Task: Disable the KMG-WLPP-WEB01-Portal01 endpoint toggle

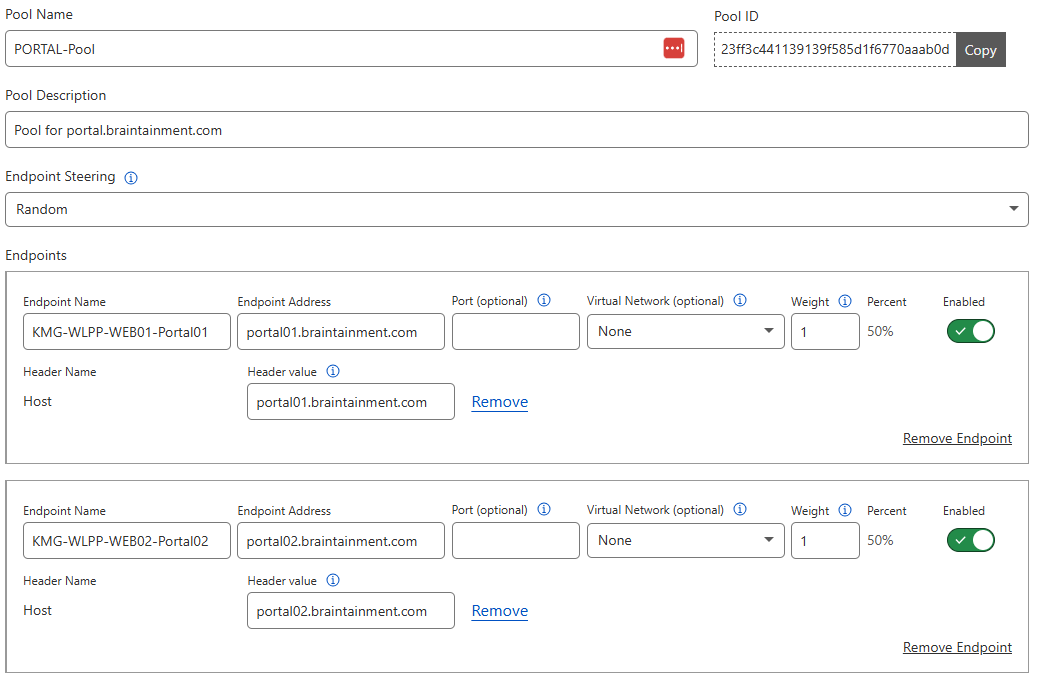Action: tap(970, 331)
